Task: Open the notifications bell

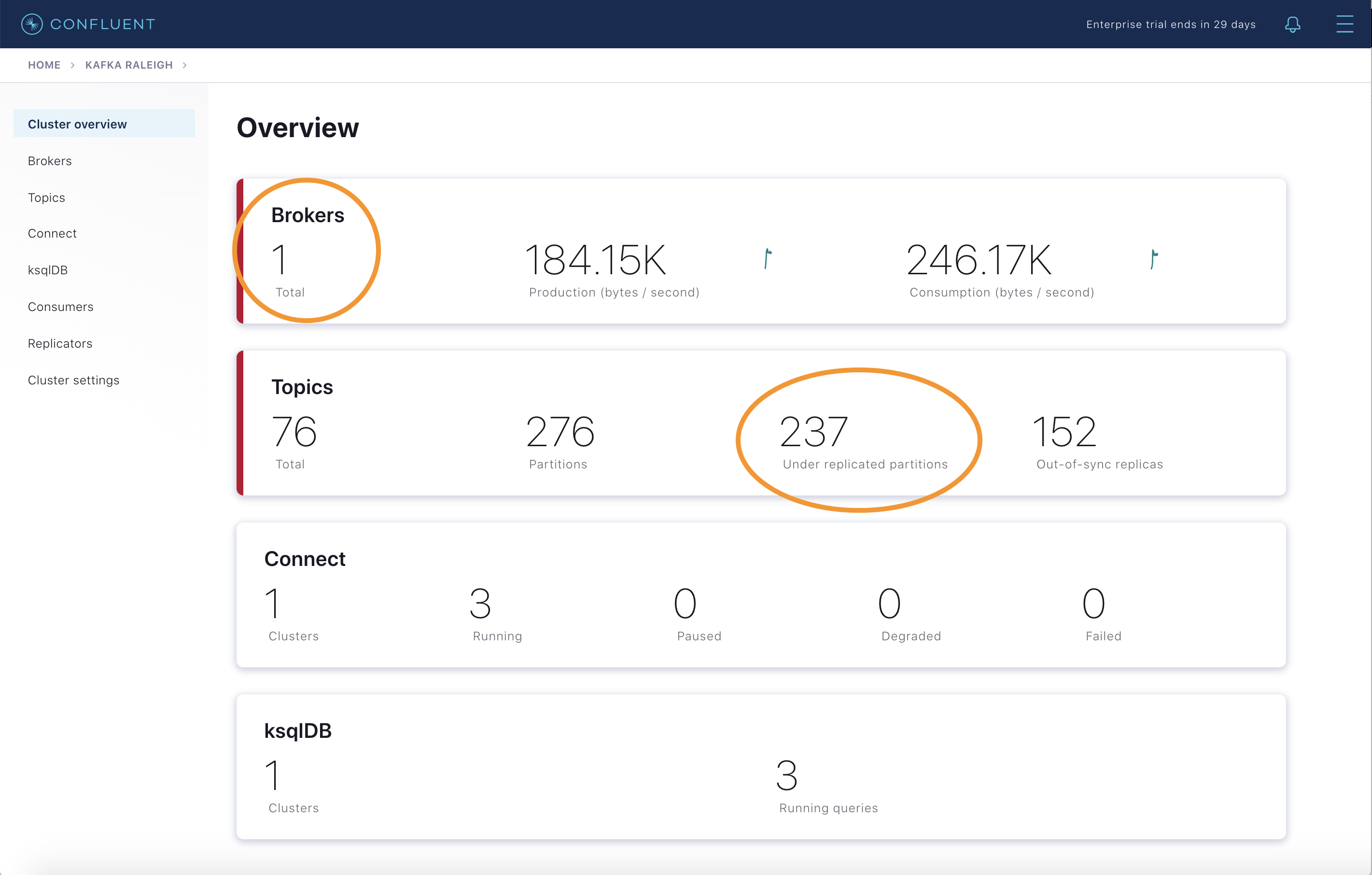Action: [1293, 25]
